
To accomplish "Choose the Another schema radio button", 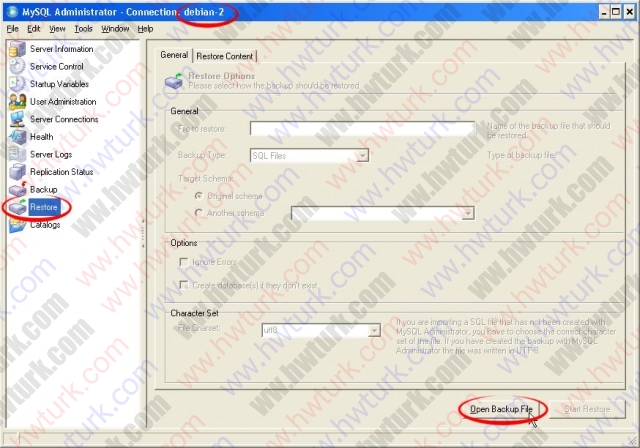I will pyautogui.click(x=199, y=213).
